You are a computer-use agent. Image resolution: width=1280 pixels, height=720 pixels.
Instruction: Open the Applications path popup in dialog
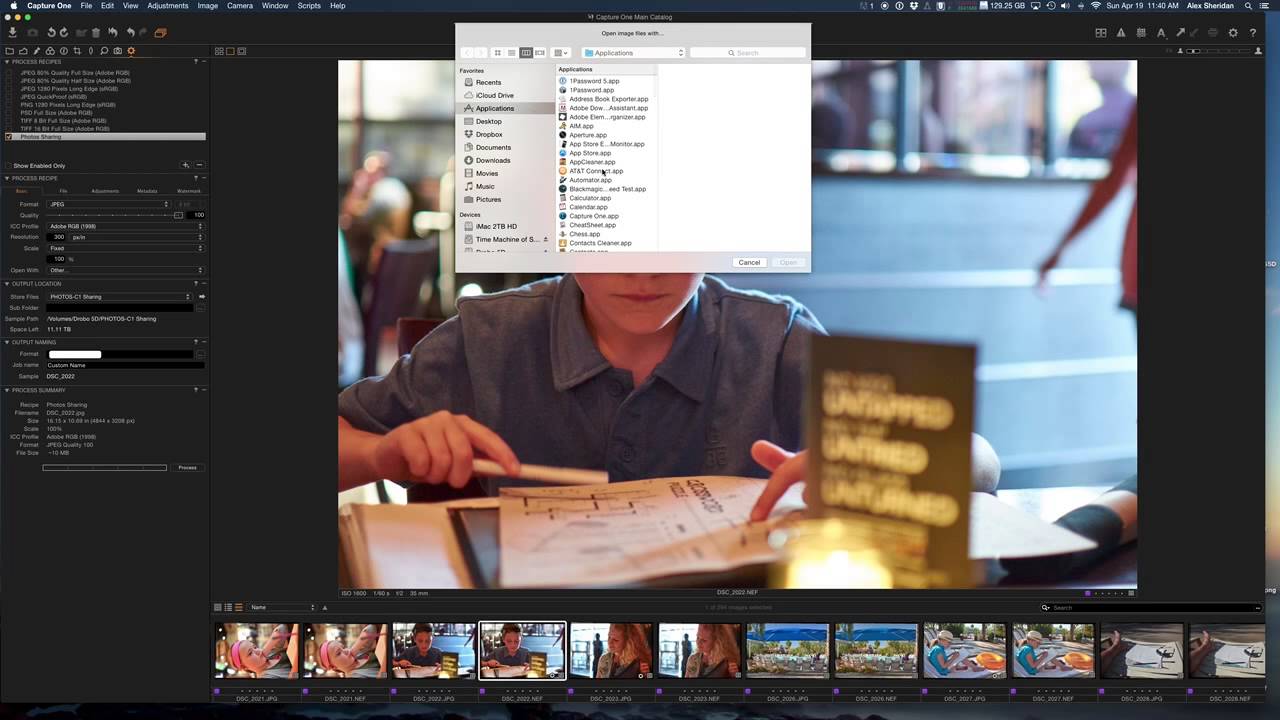(x=634, y=53)
